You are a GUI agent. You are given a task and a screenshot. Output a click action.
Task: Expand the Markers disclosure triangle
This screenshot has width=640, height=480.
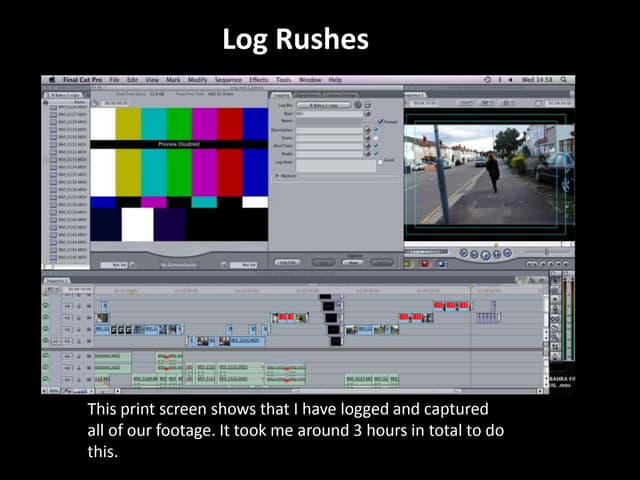277,176
